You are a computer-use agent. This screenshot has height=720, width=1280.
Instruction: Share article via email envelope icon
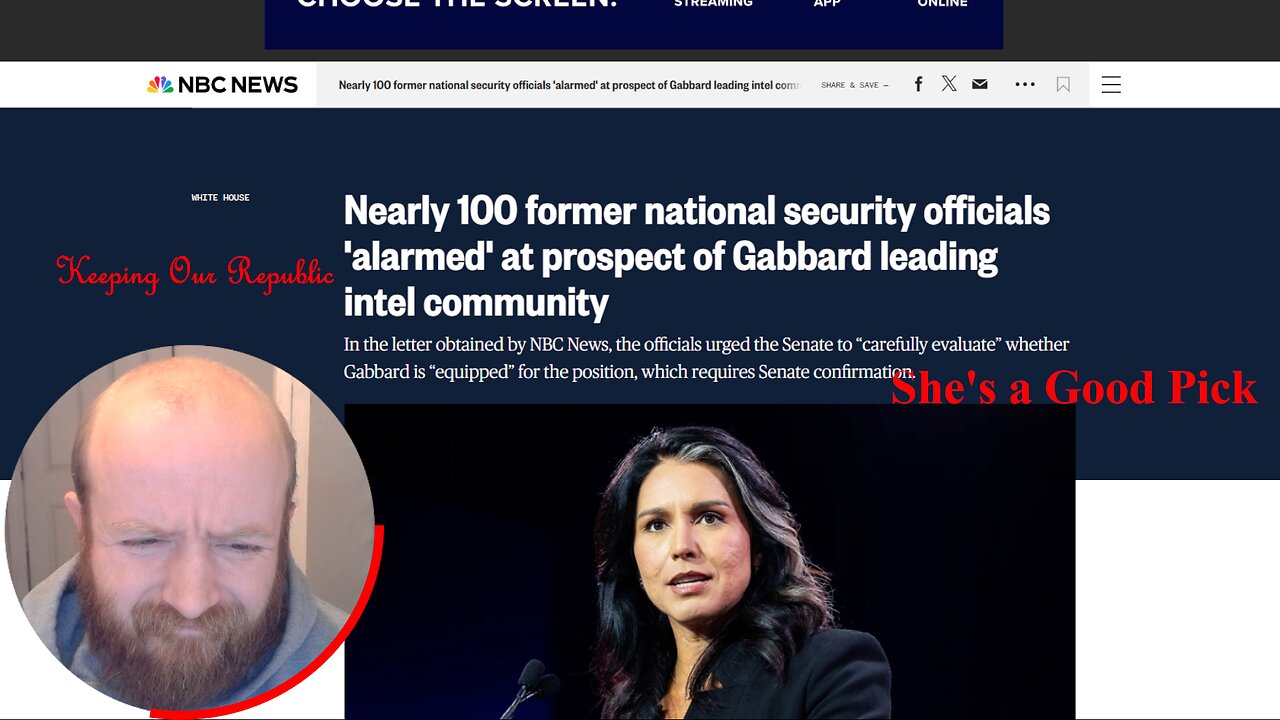pos(980,84)
